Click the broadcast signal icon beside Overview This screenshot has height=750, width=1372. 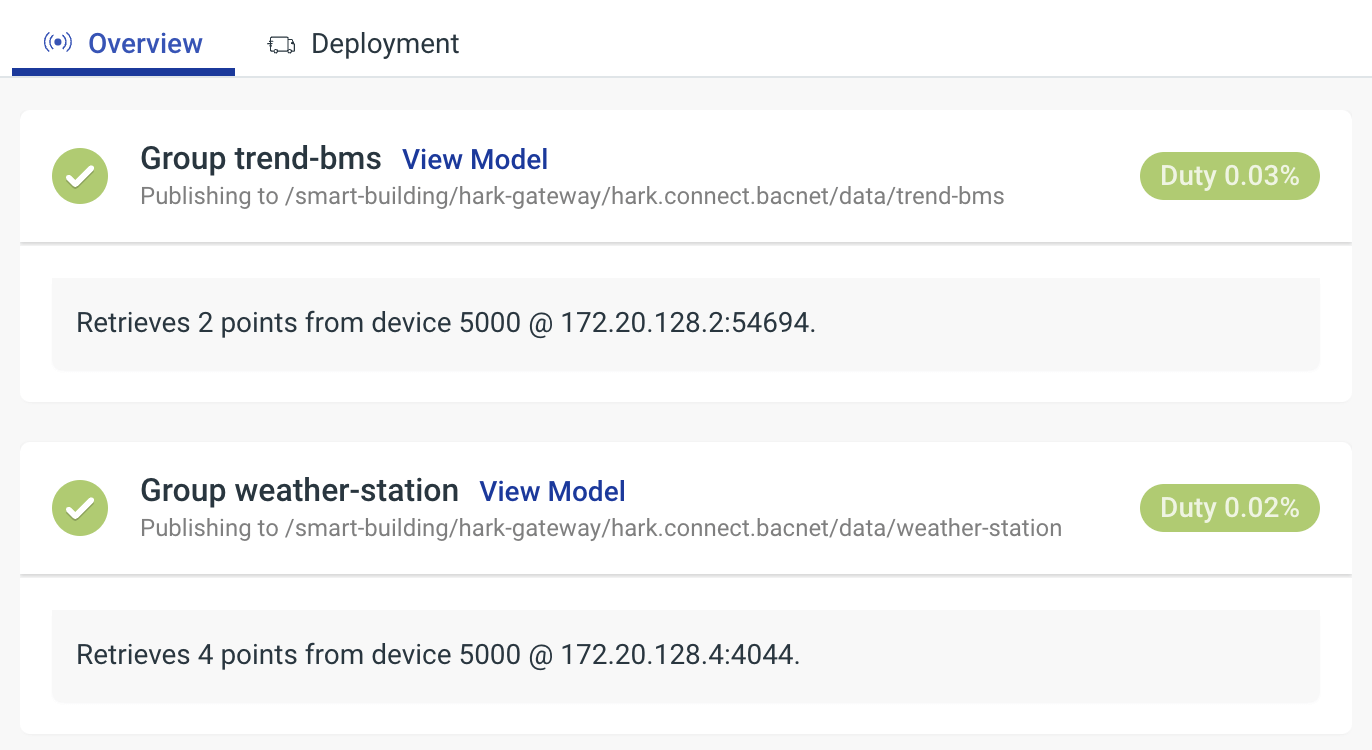(58, 44)
